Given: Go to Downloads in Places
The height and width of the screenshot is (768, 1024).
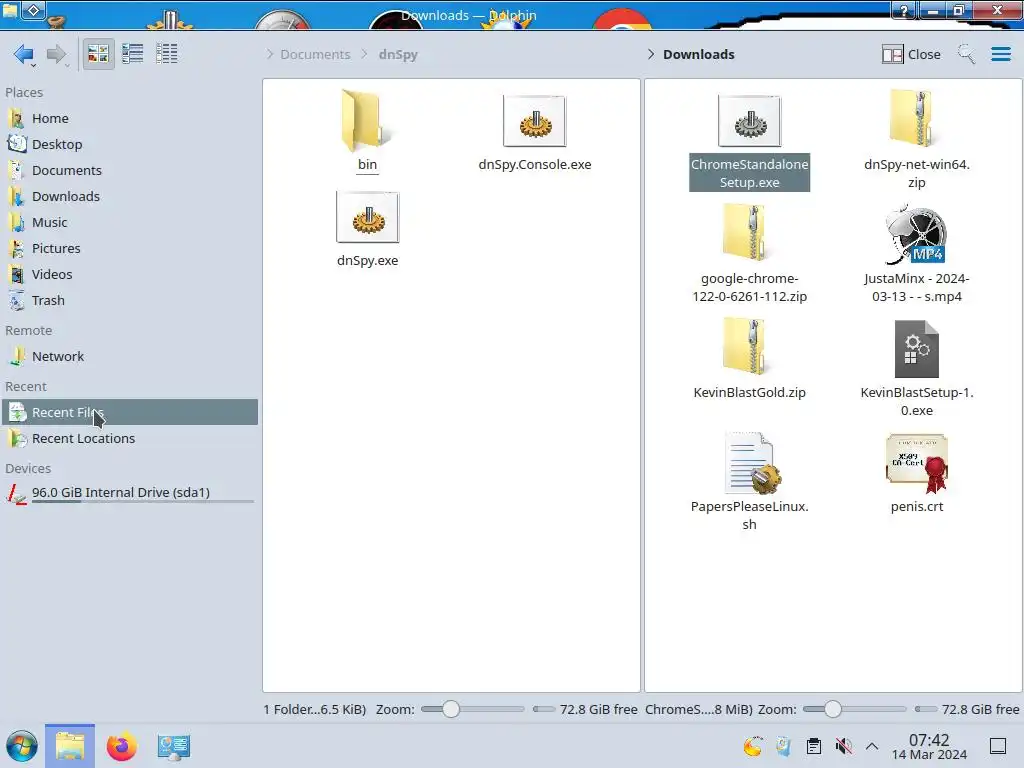Looking at the screenshot, I should (129, 196).
